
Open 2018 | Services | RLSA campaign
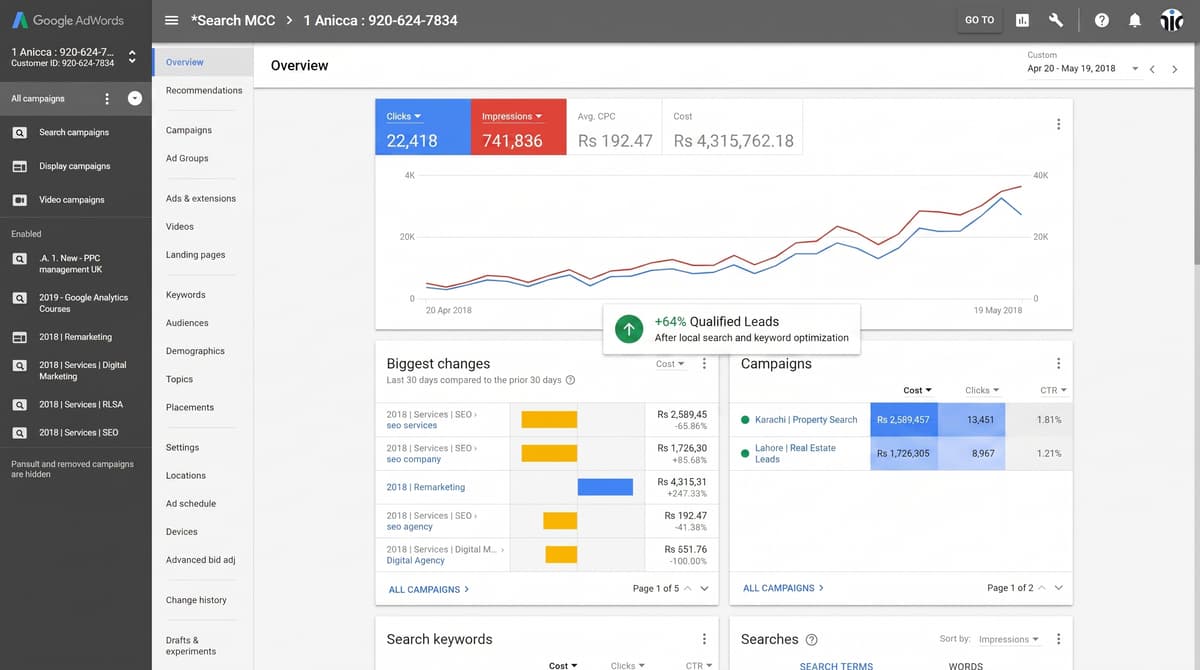81,404
